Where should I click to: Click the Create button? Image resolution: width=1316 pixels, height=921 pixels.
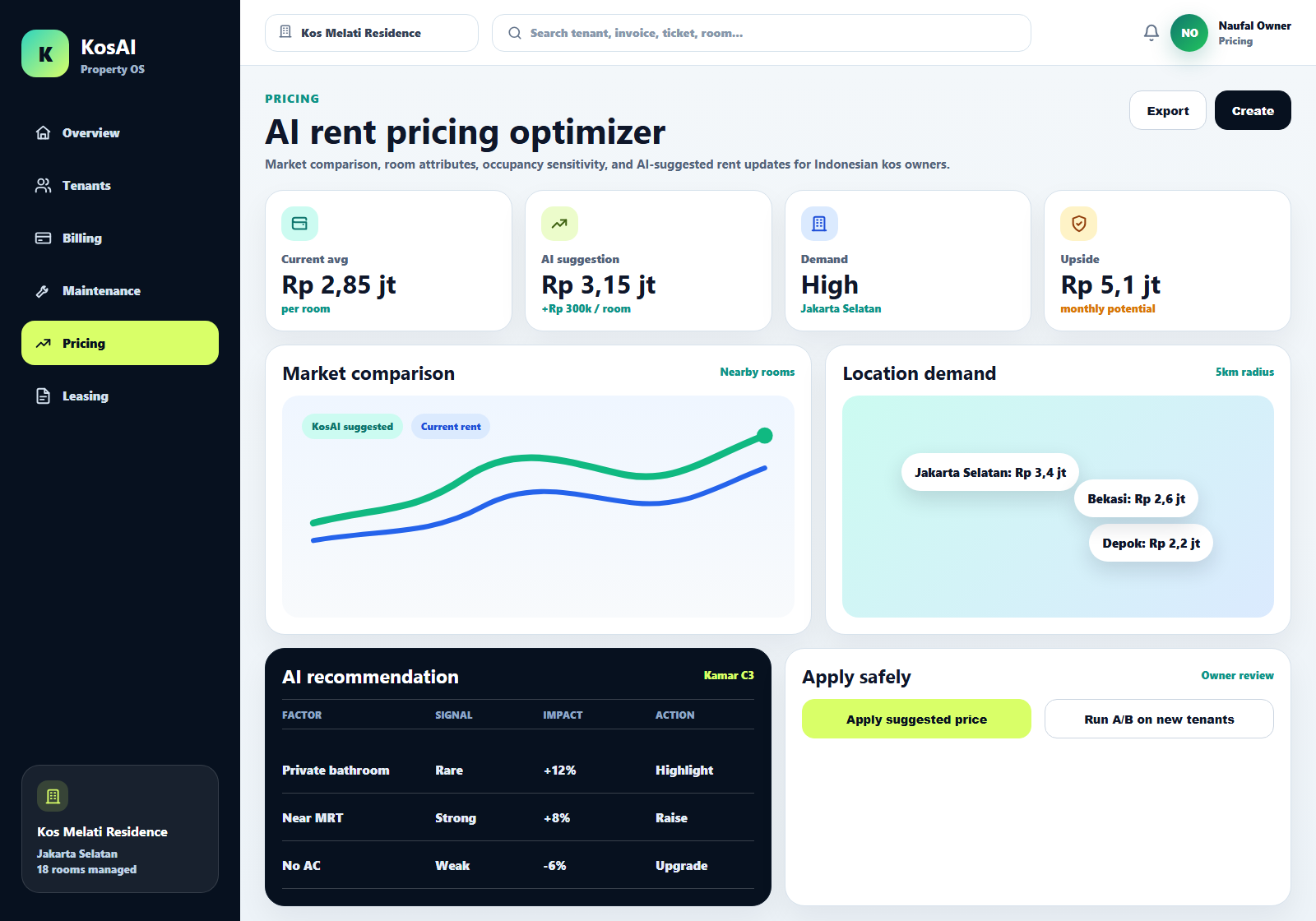tap(1253, 110)
